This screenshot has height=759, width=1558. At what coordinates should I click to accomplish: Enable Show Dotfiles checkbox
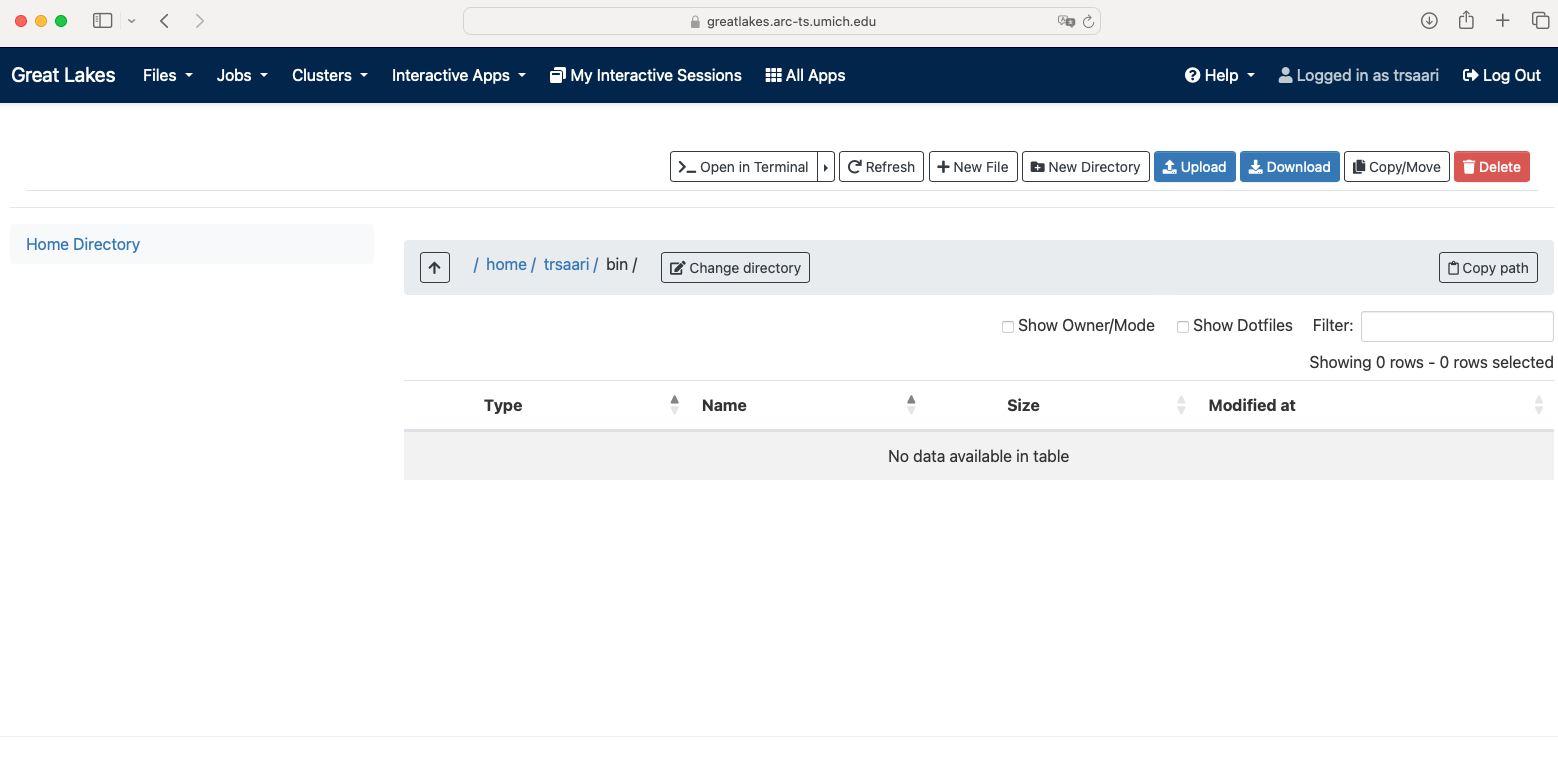pos(1183,327)
